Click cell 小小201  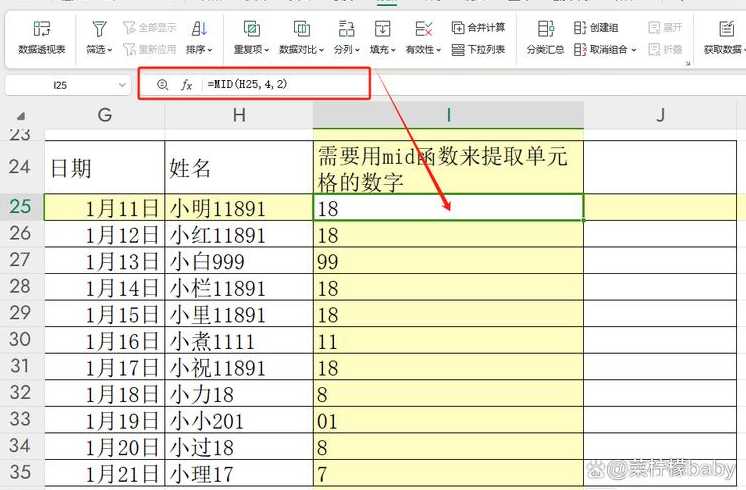point(239,420)
